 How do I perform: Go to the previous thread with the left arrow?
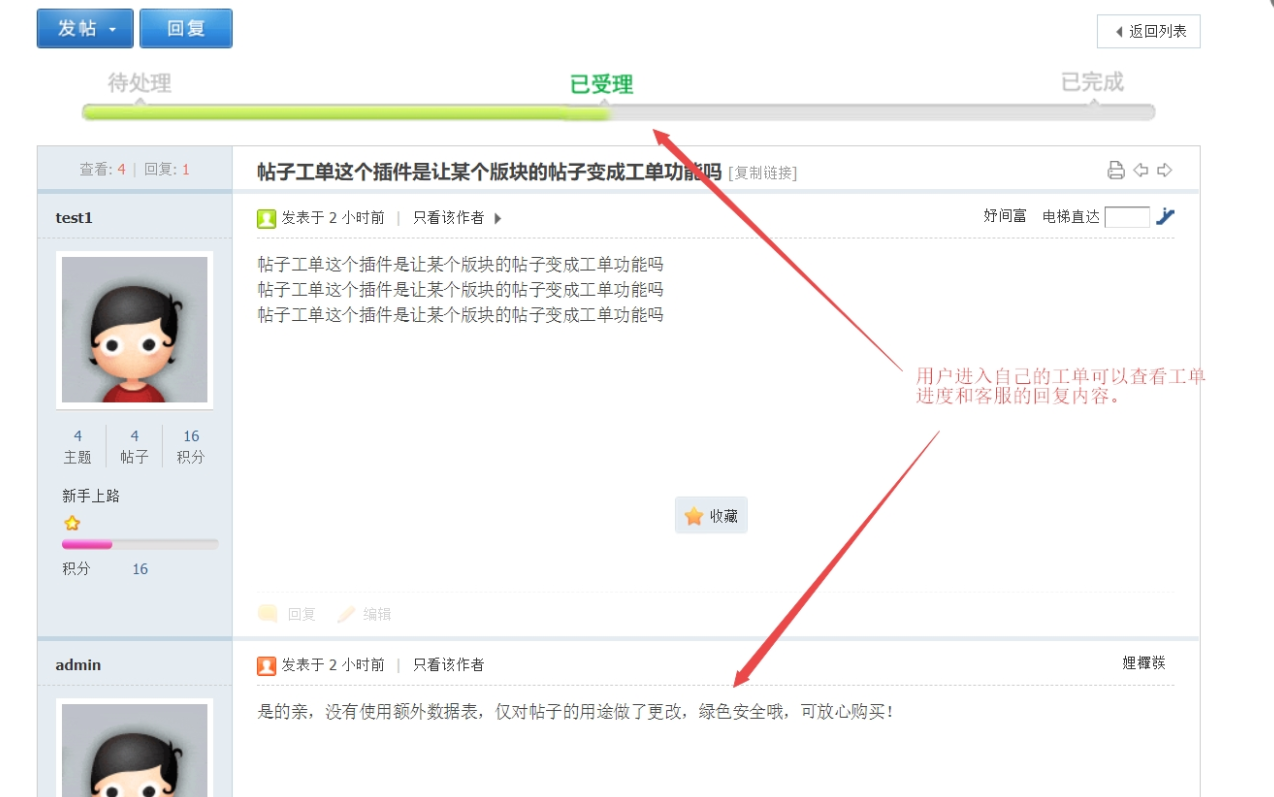click(1141, 170)
